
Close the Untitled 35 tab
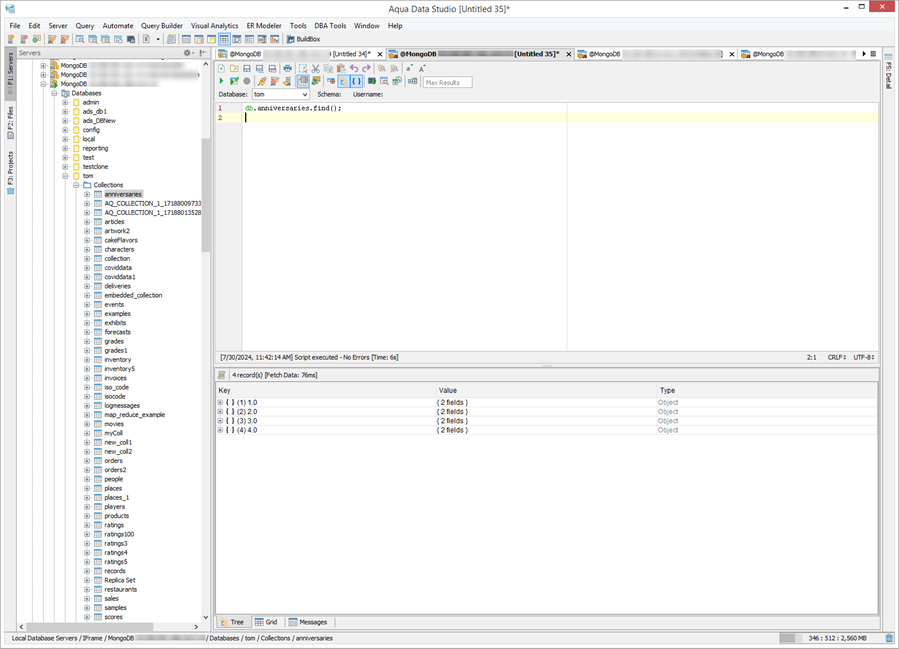pyautogui.click(x=569, y=54)
